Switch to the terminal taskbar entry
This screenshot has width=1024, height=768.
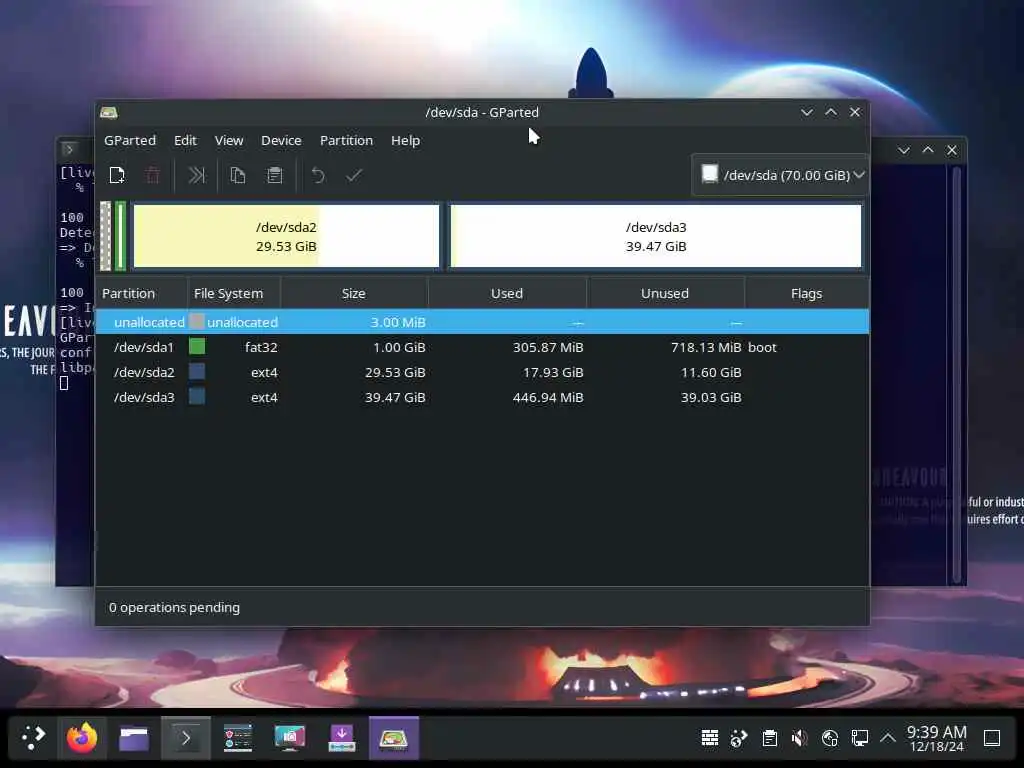click(x=186, y=738)
